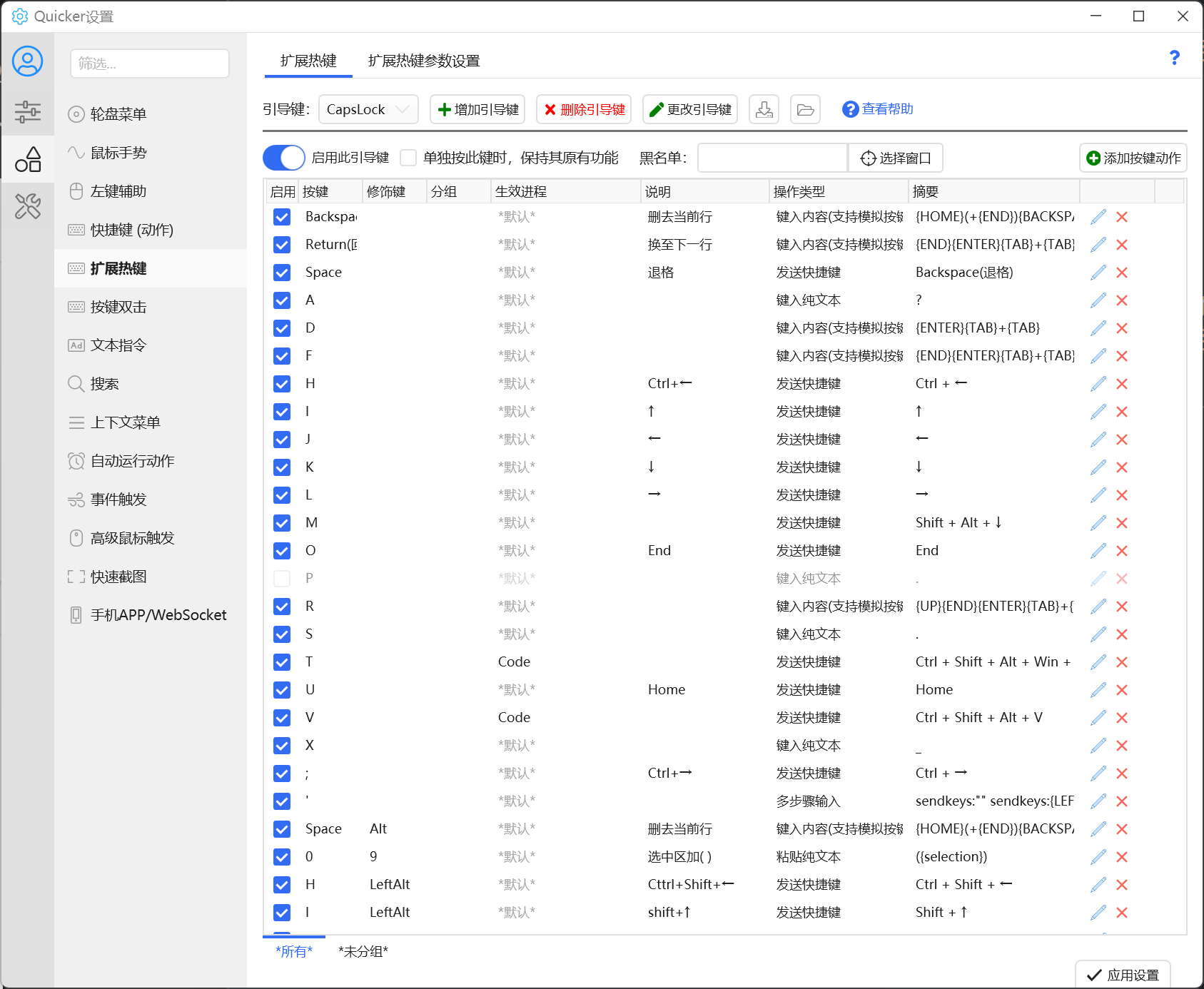Sort by the 操作类型 column header
Viewport: 1204px width, 989px height.
pyautogui.click(x=839, y=191)
